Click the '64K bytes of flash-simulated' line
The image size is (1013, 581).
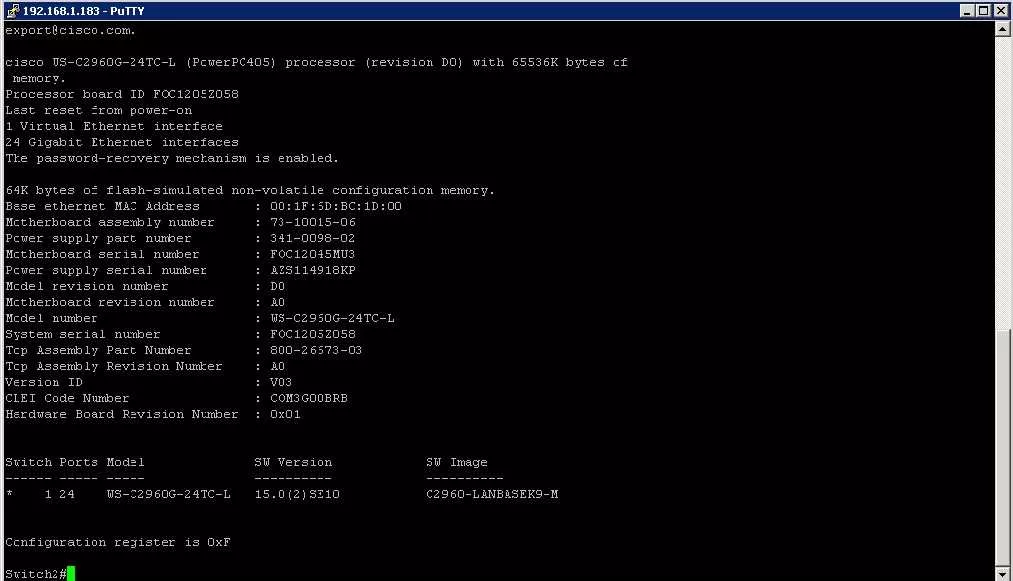tap(250, 191)
